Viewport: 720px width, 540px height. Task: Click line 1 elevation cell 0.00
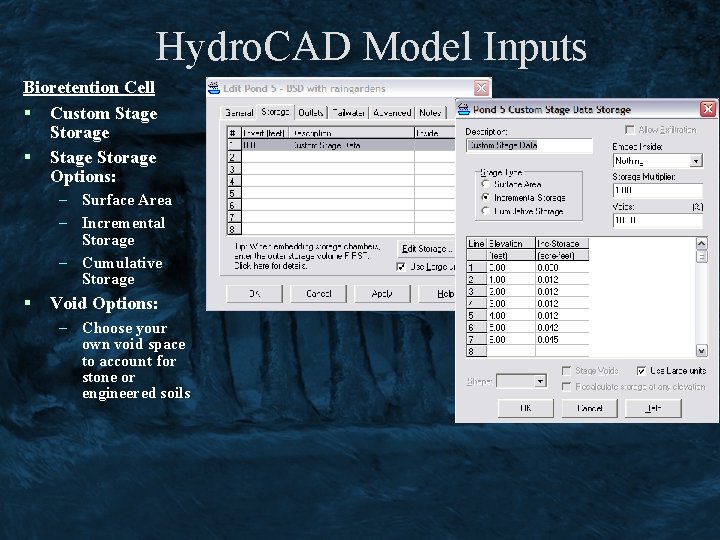pyautogui.click(x=511, y=267)
